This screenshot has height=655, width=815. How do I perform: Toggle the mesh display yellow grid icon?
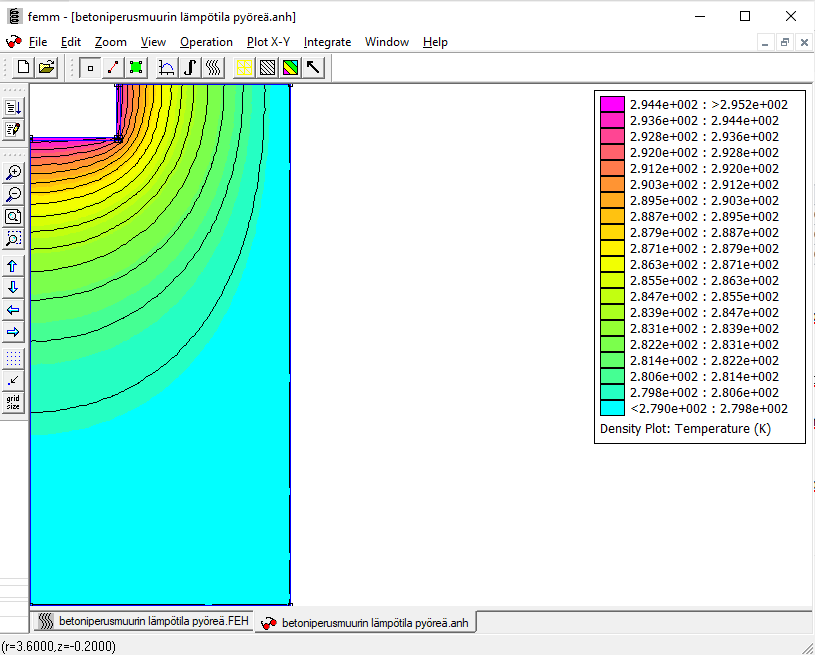pos(244,68)
